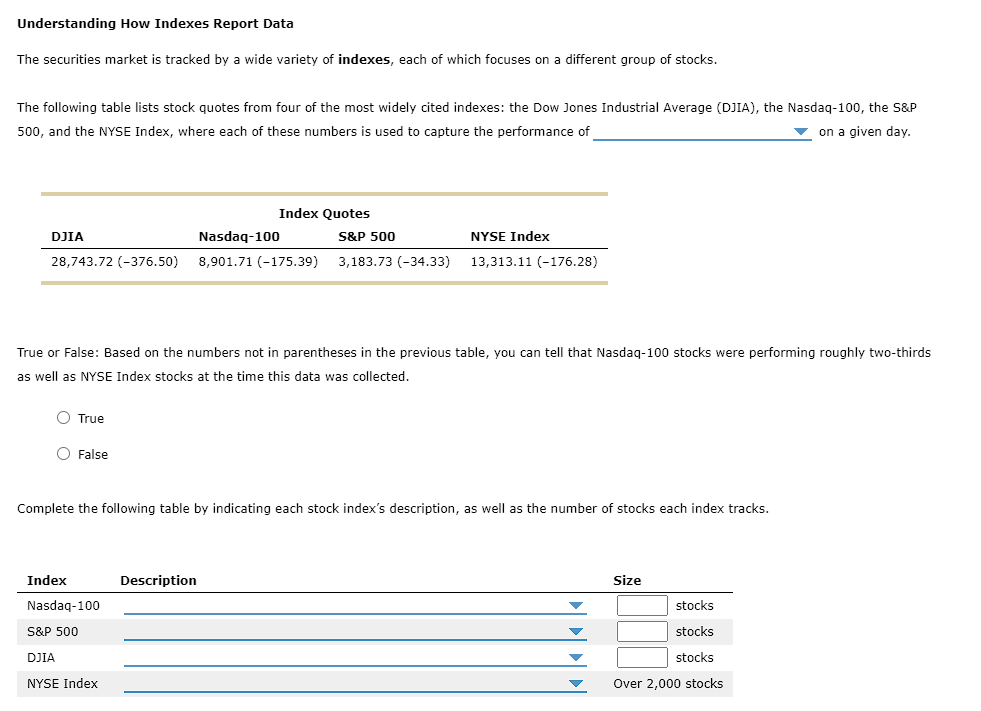Image resolution: width=981 pixels, height=711 pixels.
Task: Click the DJIA quote 28,743.72 (−376.50)
Action: pos(114,262)
